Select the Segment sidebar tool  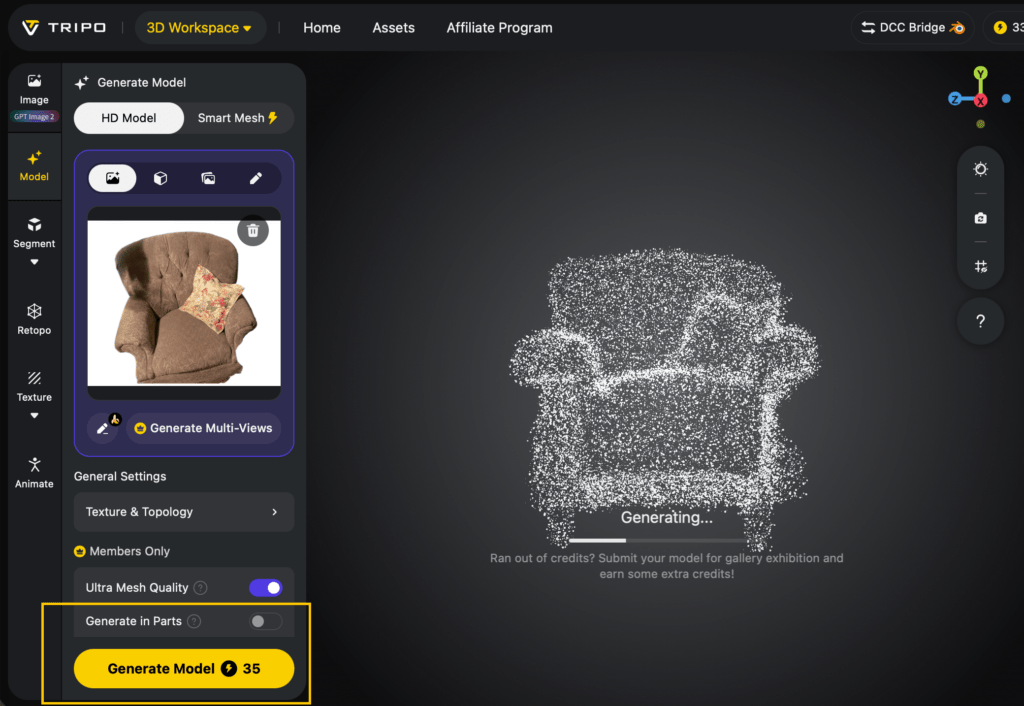click(x=34, y=233)
